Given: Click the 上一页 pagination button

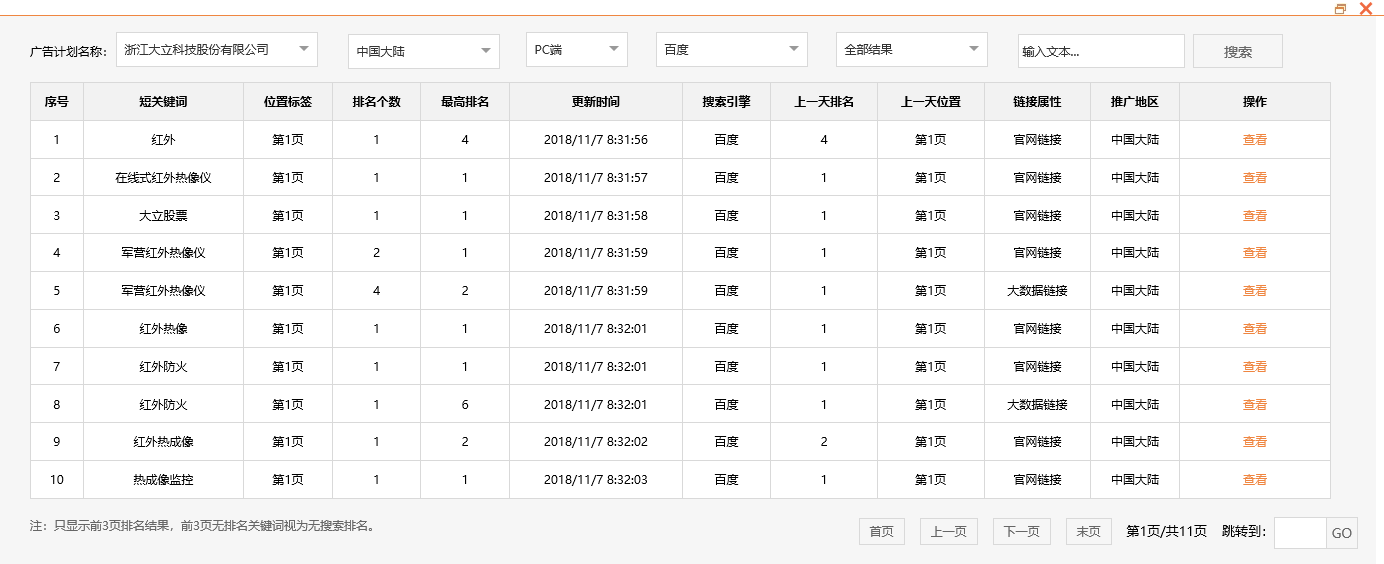Looking at the screenshot, I should click(x=949, y=532).
